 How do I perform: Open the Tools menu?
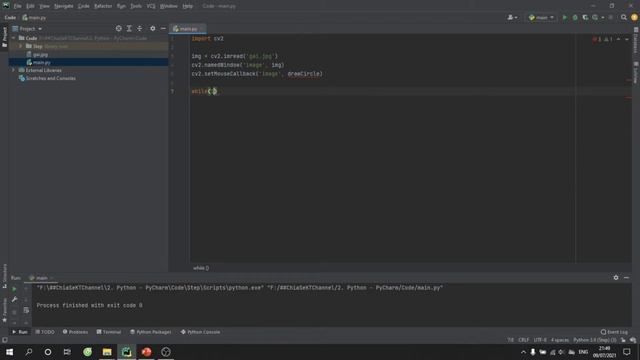pos(136,6)
